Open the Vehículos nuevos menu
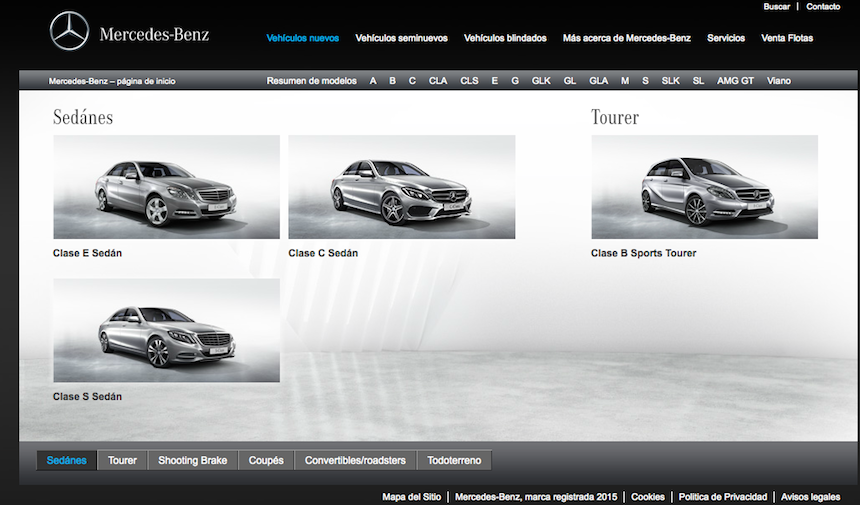860x505 pixels. [x=303, y=38]
